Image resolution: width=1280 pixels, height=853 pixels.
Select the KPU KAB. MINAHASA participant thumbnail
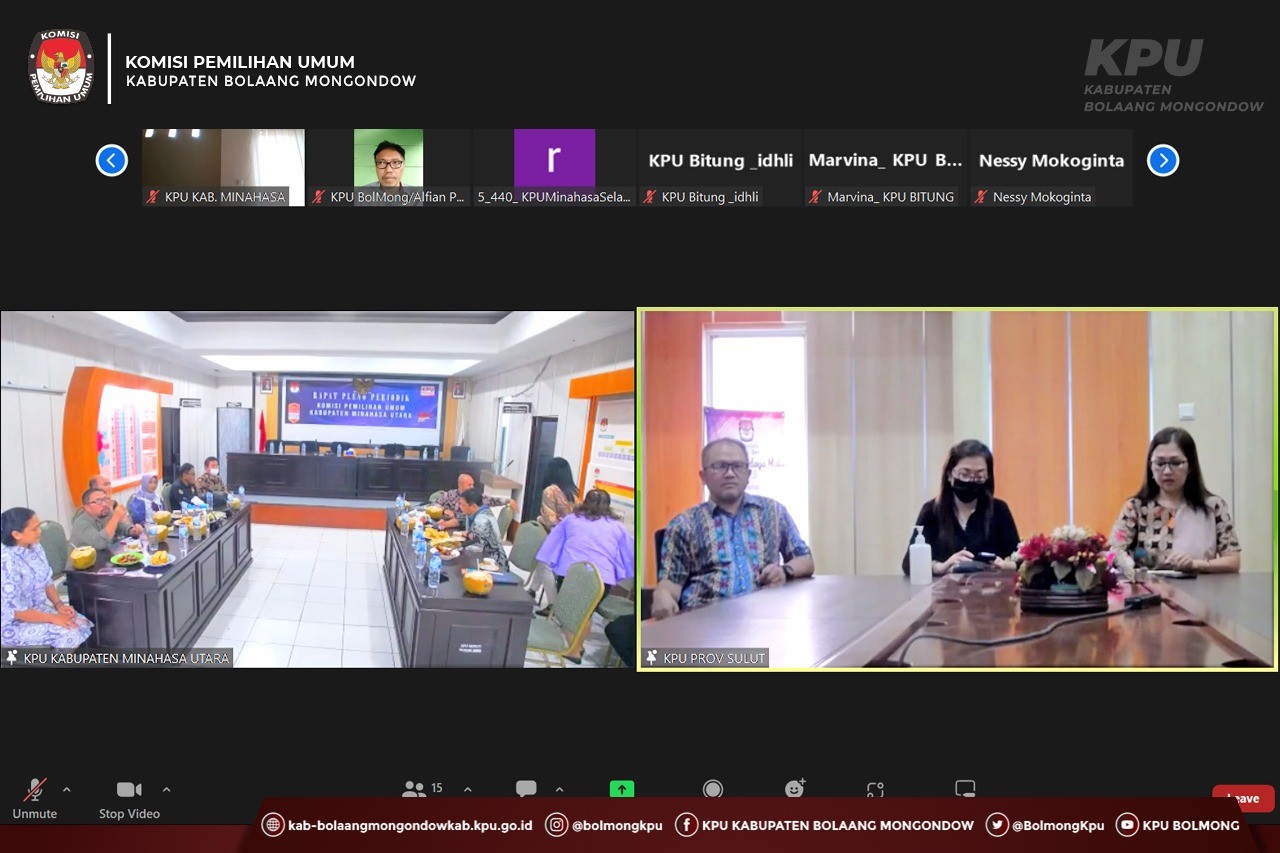tap(223, 167)
